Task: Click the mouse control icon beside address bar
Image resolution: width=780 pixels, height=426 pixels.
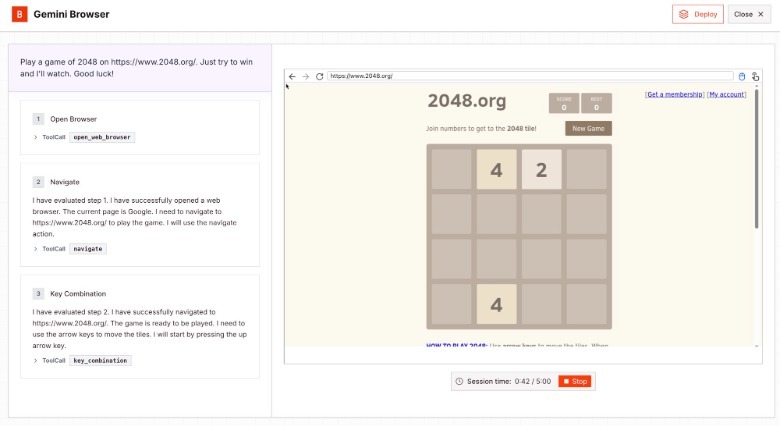Action: click(742, 76)
